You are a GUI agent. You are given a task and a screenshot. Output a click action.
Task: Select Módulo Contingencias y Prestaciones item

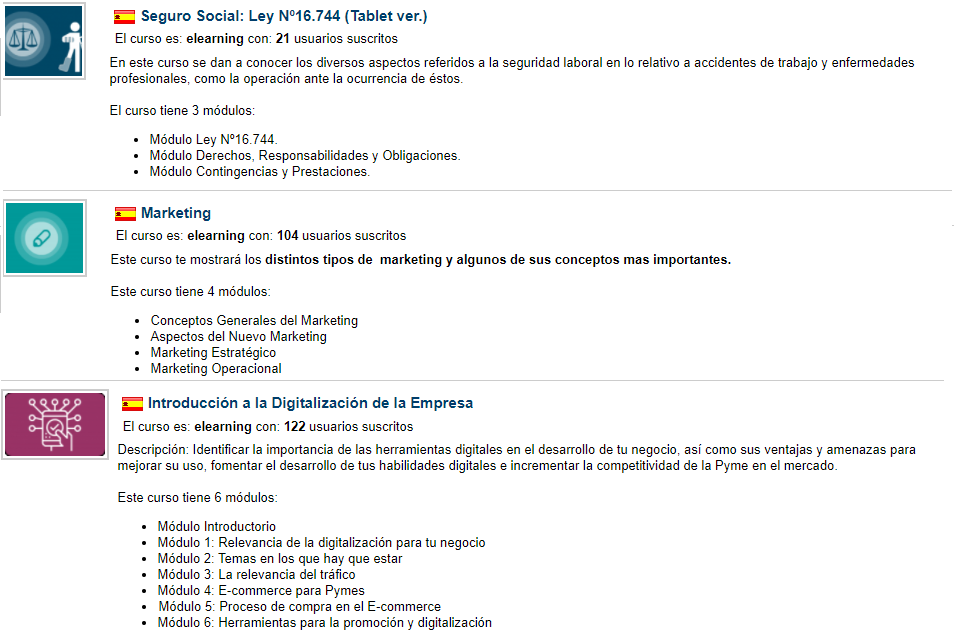260,172
